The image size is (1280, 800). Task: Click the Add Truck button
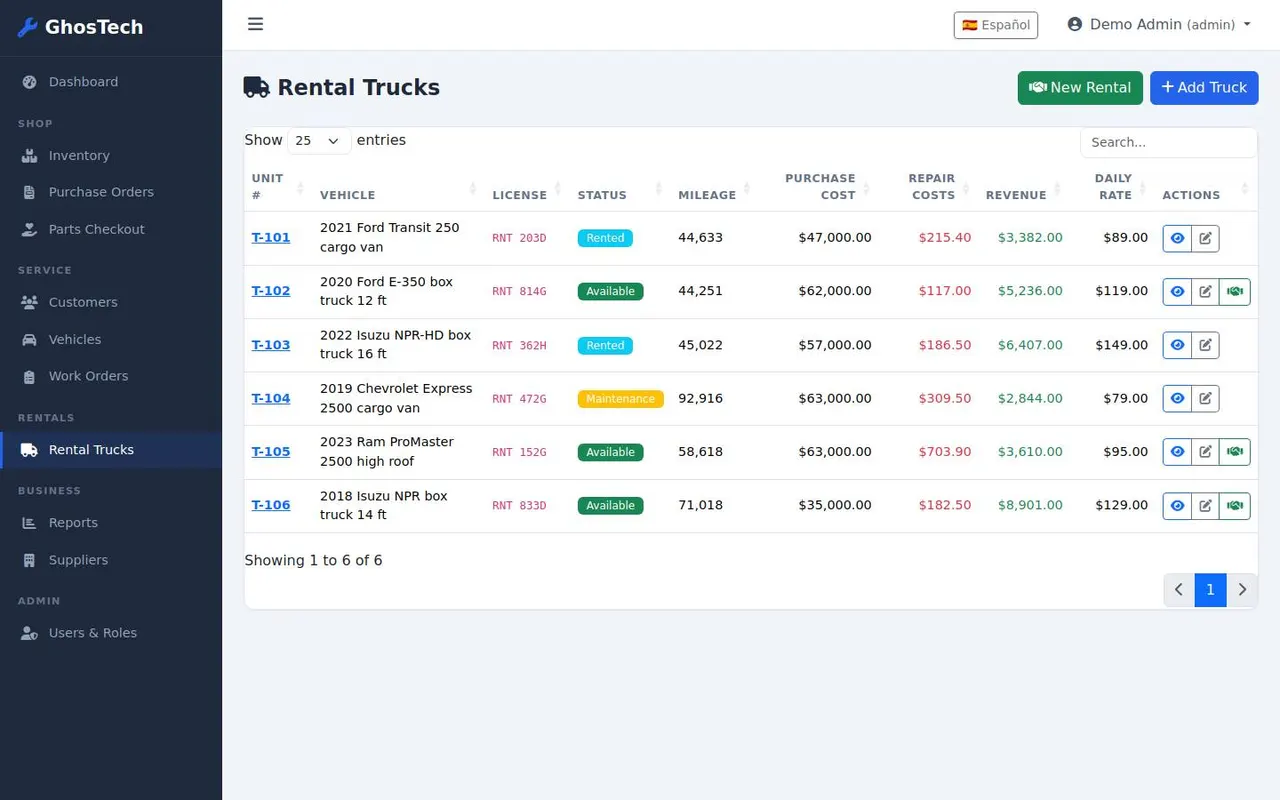[x=1204, y=88]
